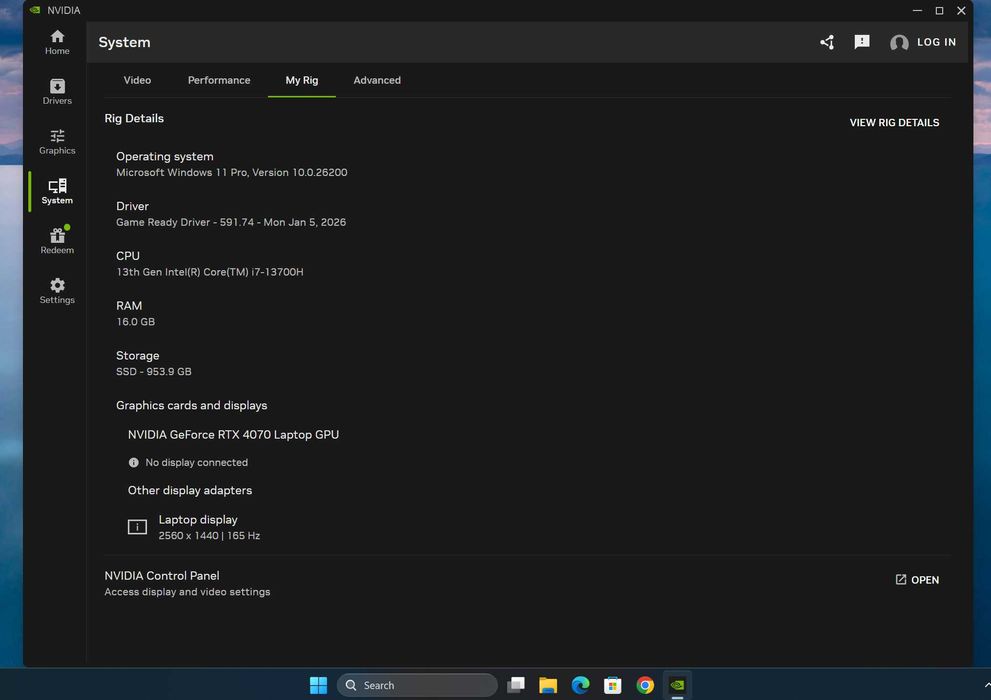Open the Graphics section
Viewport: 991px width, 700px height.
pyautogui.click(x=57, y=142)
